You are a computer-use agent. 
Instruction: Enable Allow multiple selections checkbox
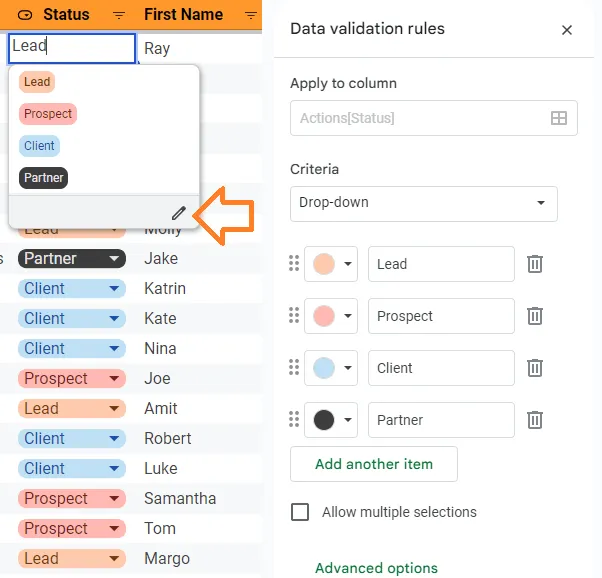click(300, 512)
